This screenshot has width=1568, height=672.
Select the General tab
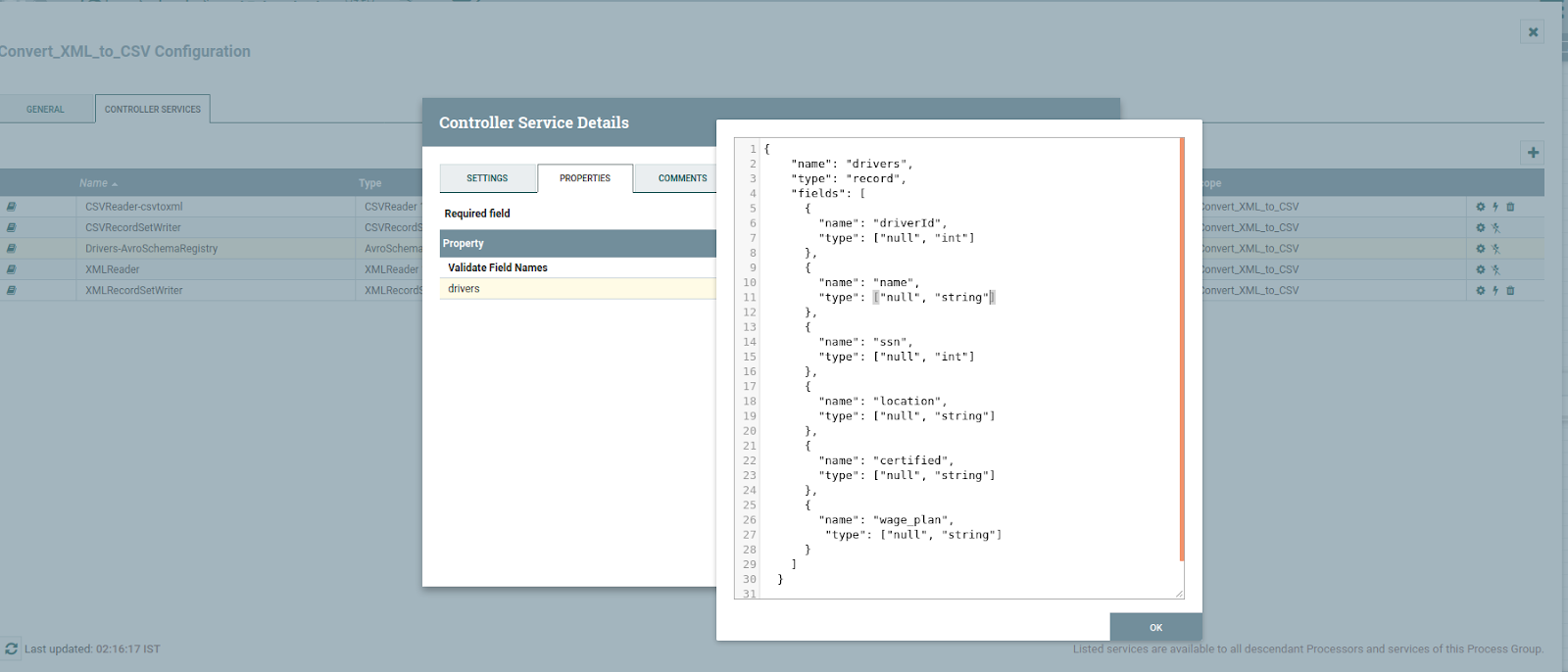click(x=45, y=109)
